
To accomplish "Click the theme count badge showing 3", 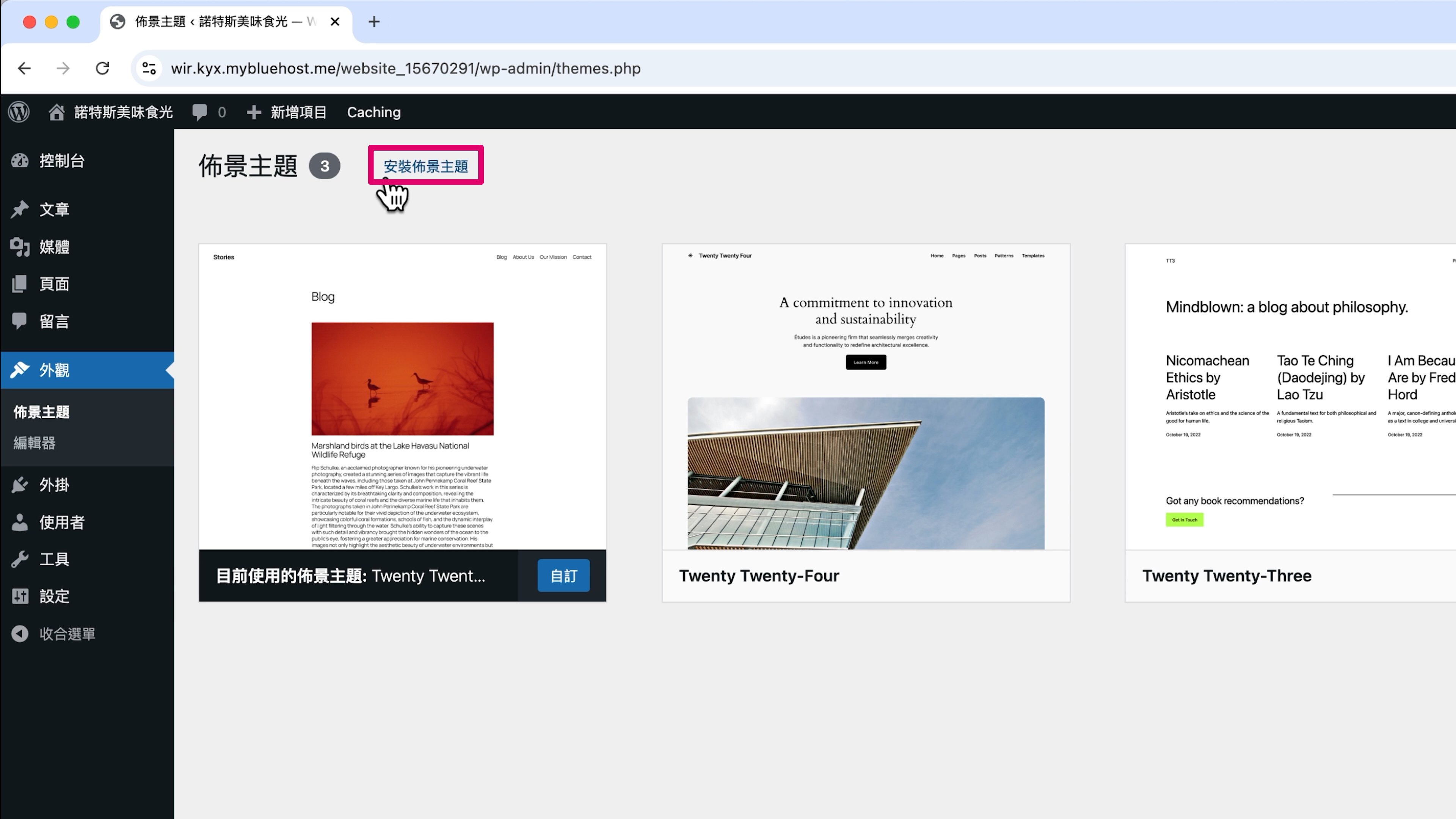I will 325,166.
